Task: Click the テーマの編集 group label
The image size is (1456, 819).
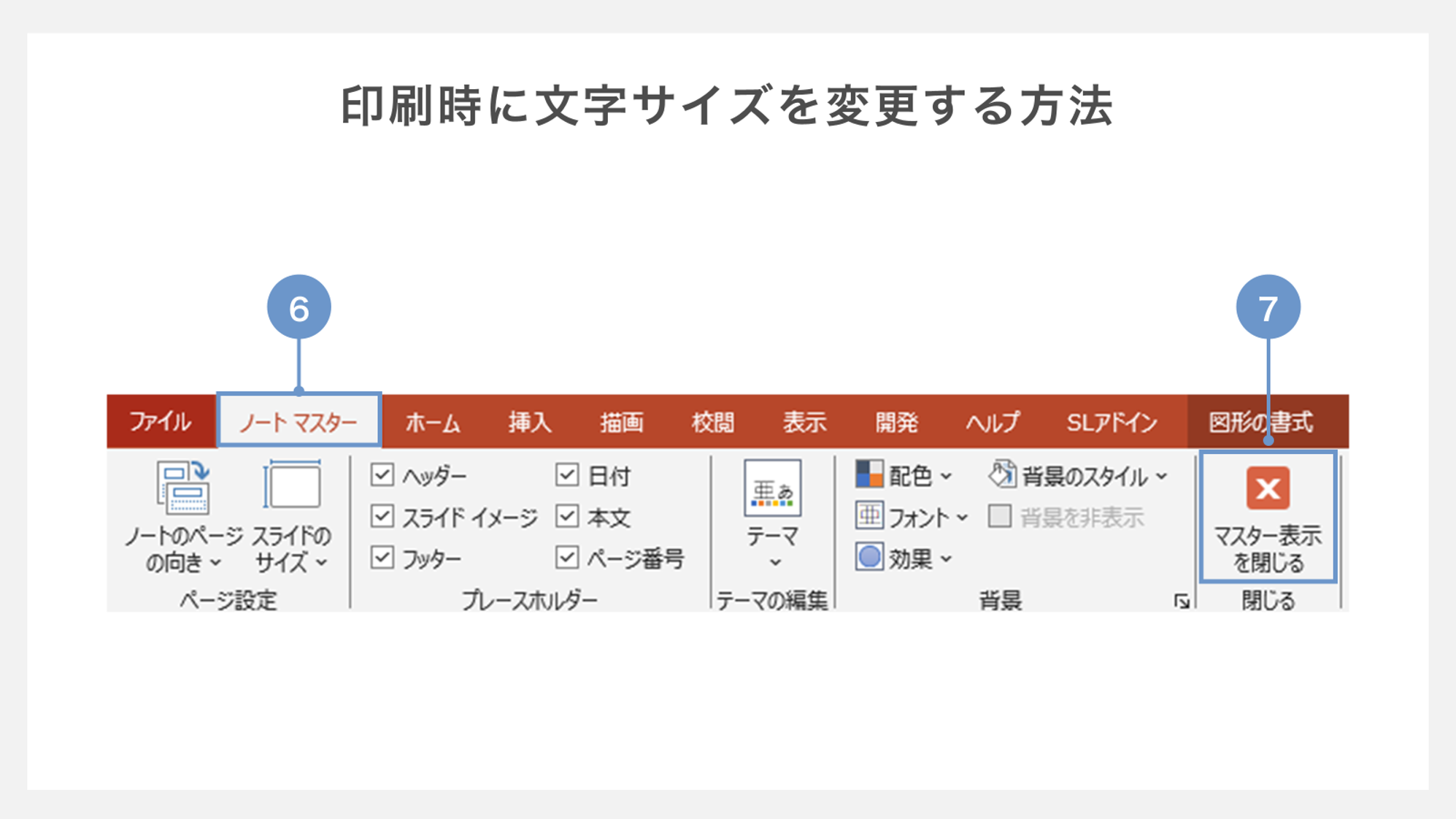Action: tap(772, 601)
